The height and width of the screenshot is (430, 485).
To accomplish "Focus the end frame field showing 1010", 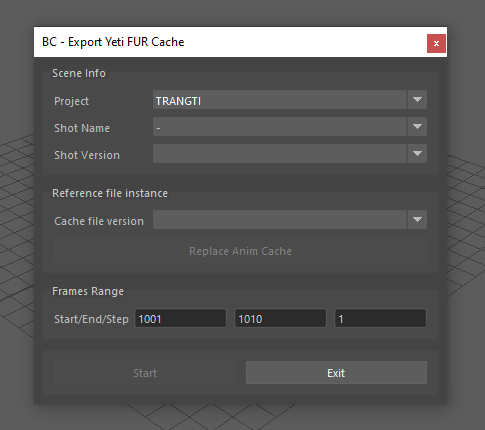I will point(280,318).
